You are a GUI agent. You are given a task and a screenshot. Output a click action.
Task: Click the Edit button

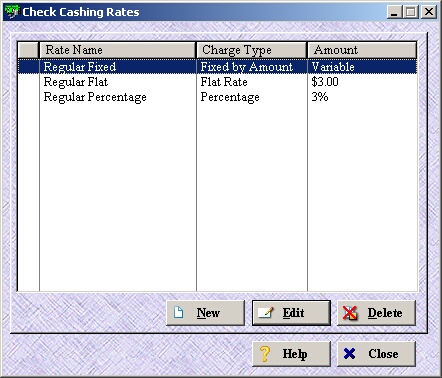click(291, 313)
